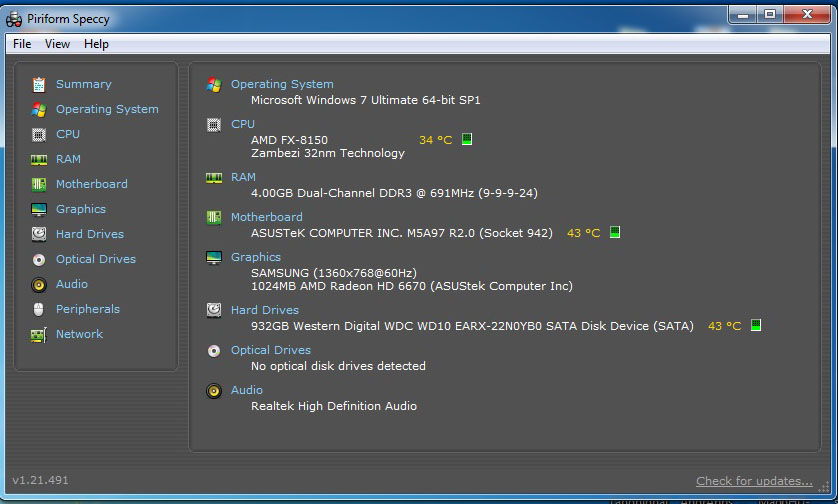Click the Motherboard icon in sidebar
Screen dimensions: 838x504
click(x=39, y=184)
